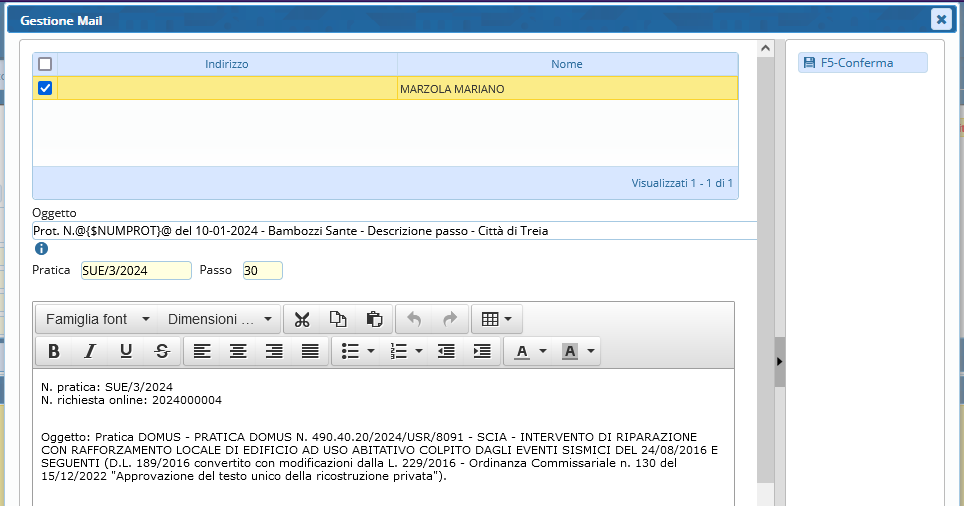Screen dimensions: 964x506
Task: Justify the text alignment
Action: [310, 351]
